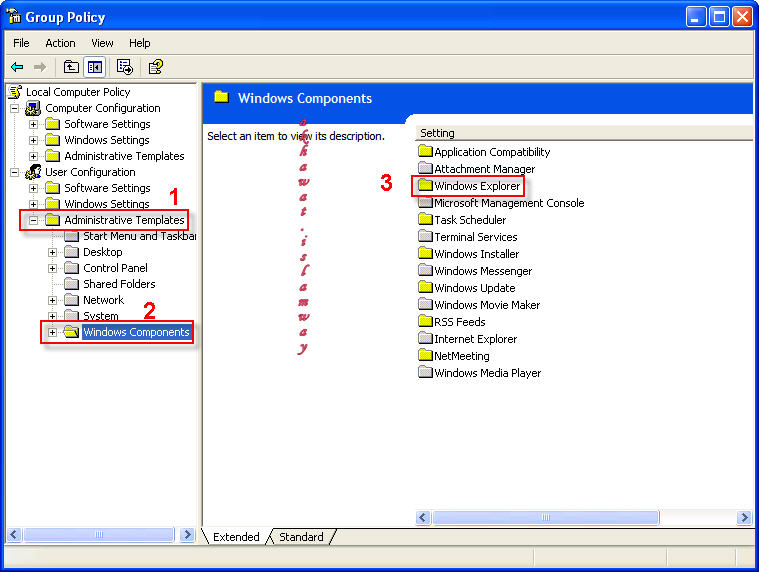759x572 pixels.
Task: Minimize the Group Policy window
Action: coord(696,17)
